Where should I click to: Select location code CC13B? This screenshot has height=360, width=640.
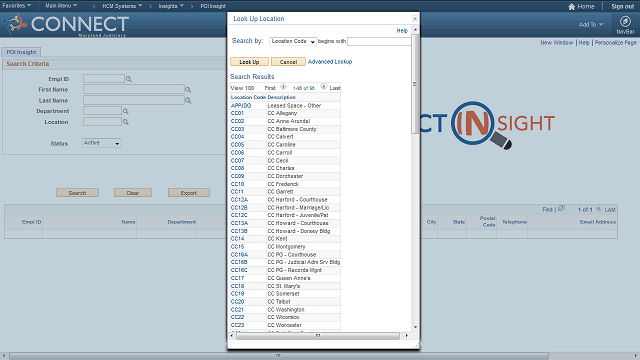tap(239, 231)
